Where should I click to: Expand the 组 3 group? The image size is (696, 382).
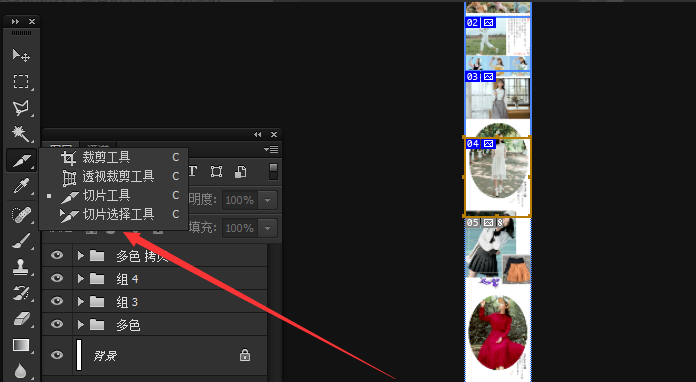click(x=80, y=302)
